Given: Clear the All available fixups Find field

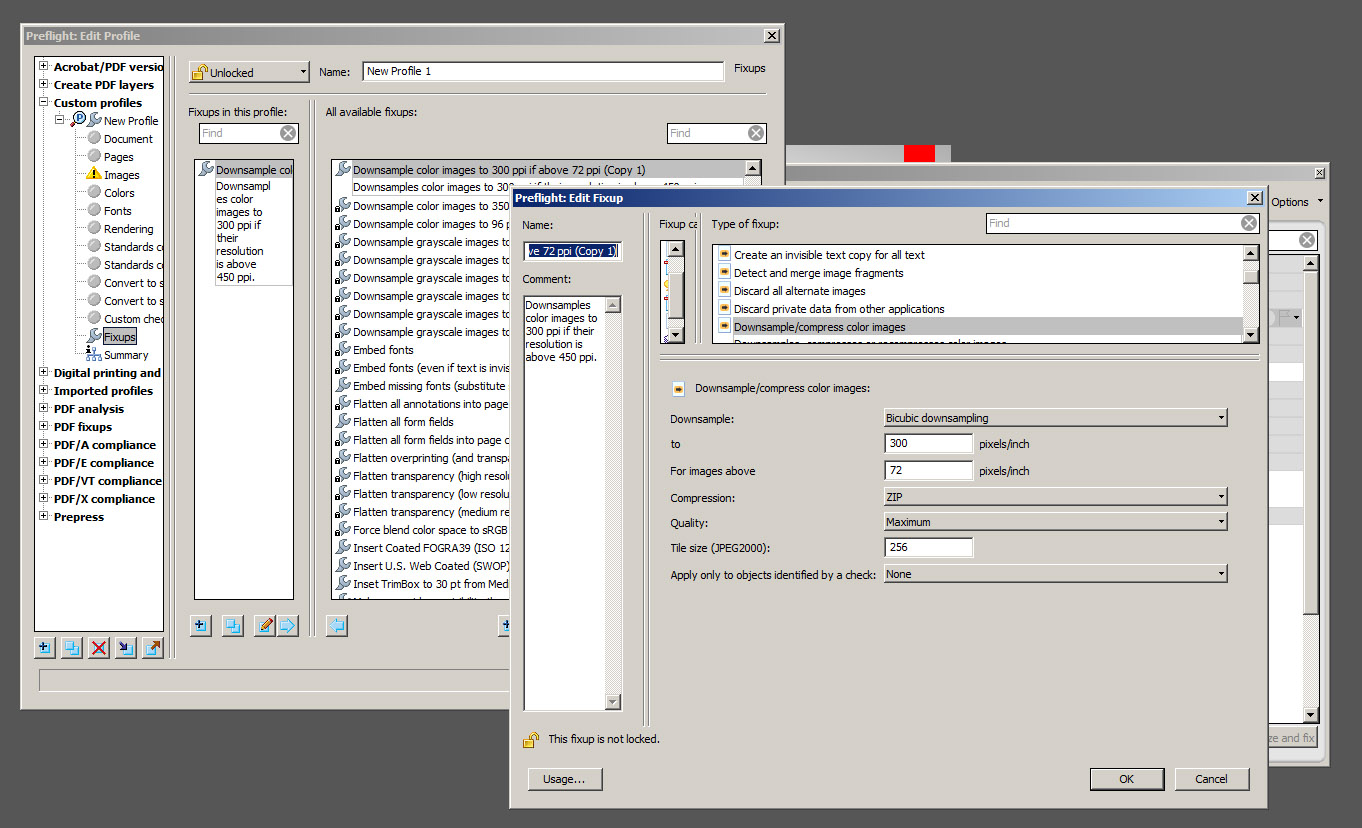Looking at the screenshot, I should coord(756,133).
